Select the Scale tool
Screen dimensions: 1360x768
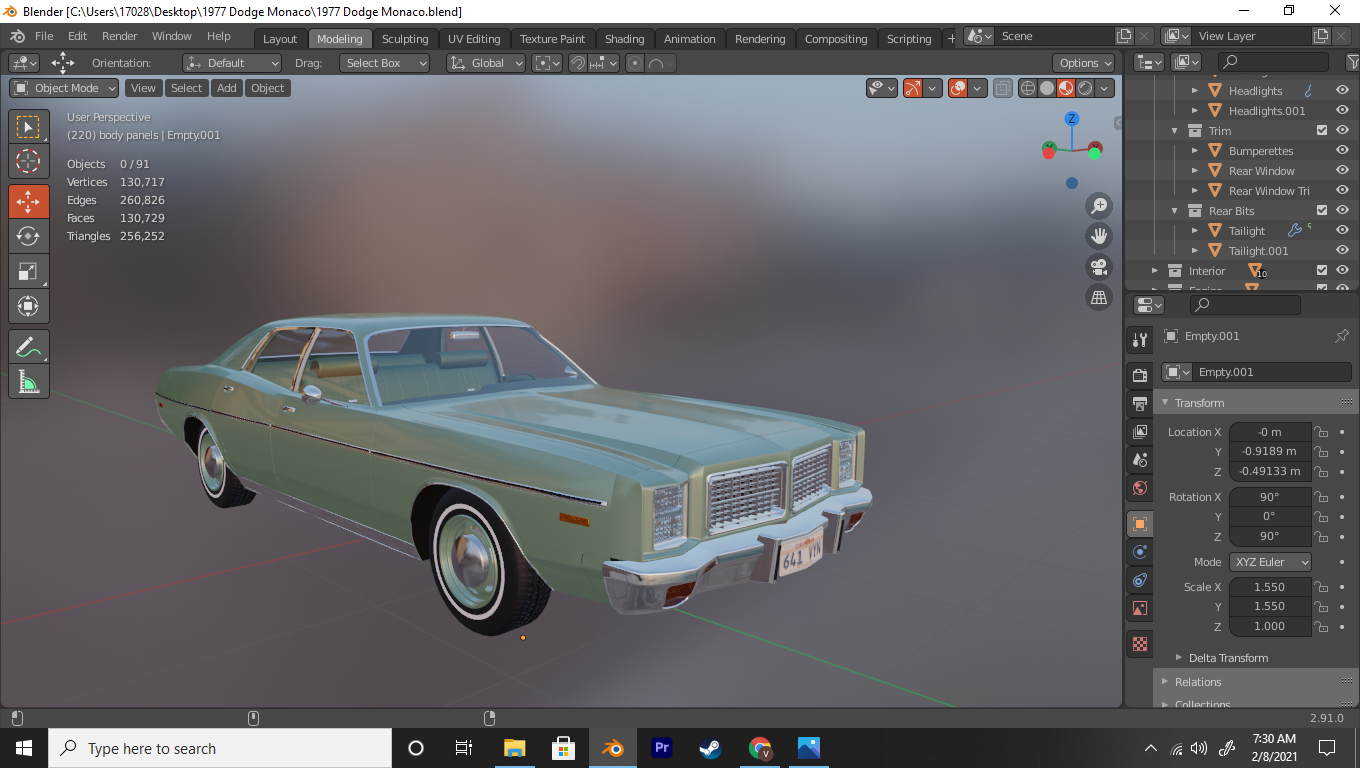[x=28, y=271]
